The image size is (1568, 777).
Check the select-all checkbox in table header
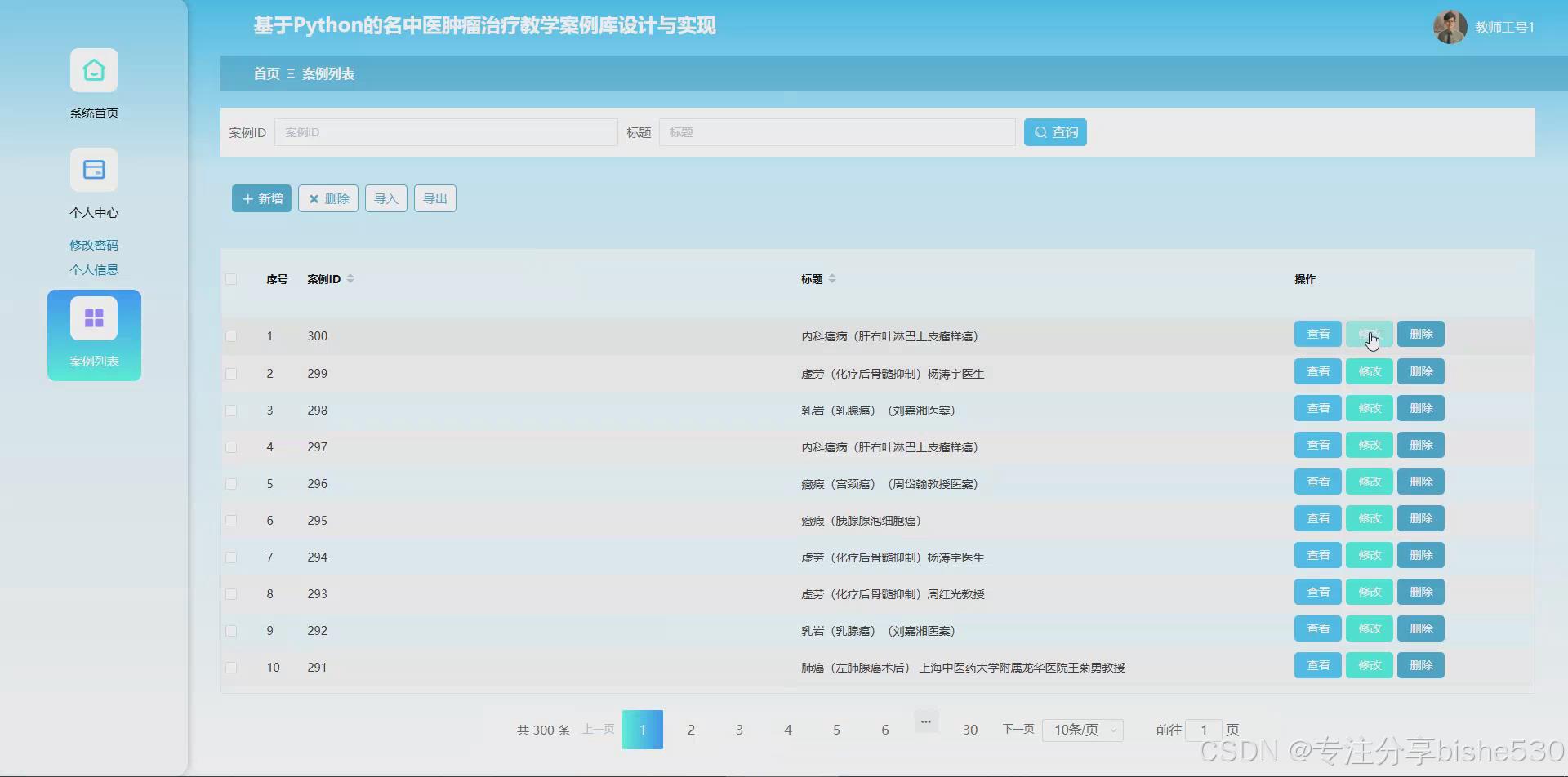pyautogui.click(x=231, y=278)
